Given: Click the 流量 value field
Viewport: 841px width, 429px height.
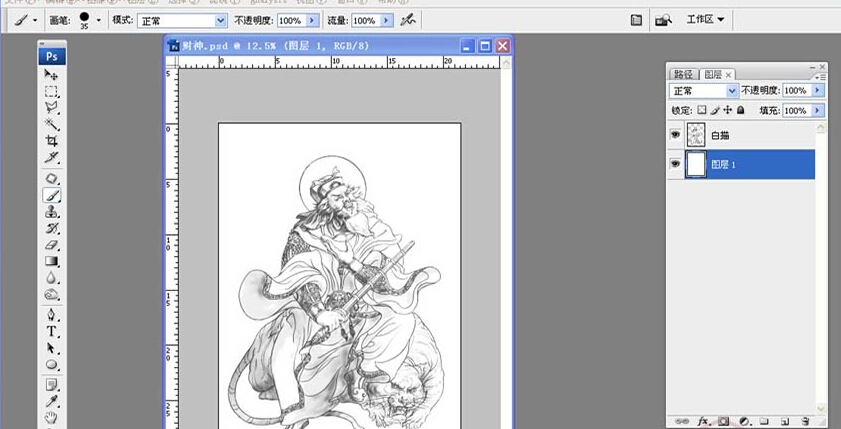Looking at the screenshot, I should pos(366,21).
